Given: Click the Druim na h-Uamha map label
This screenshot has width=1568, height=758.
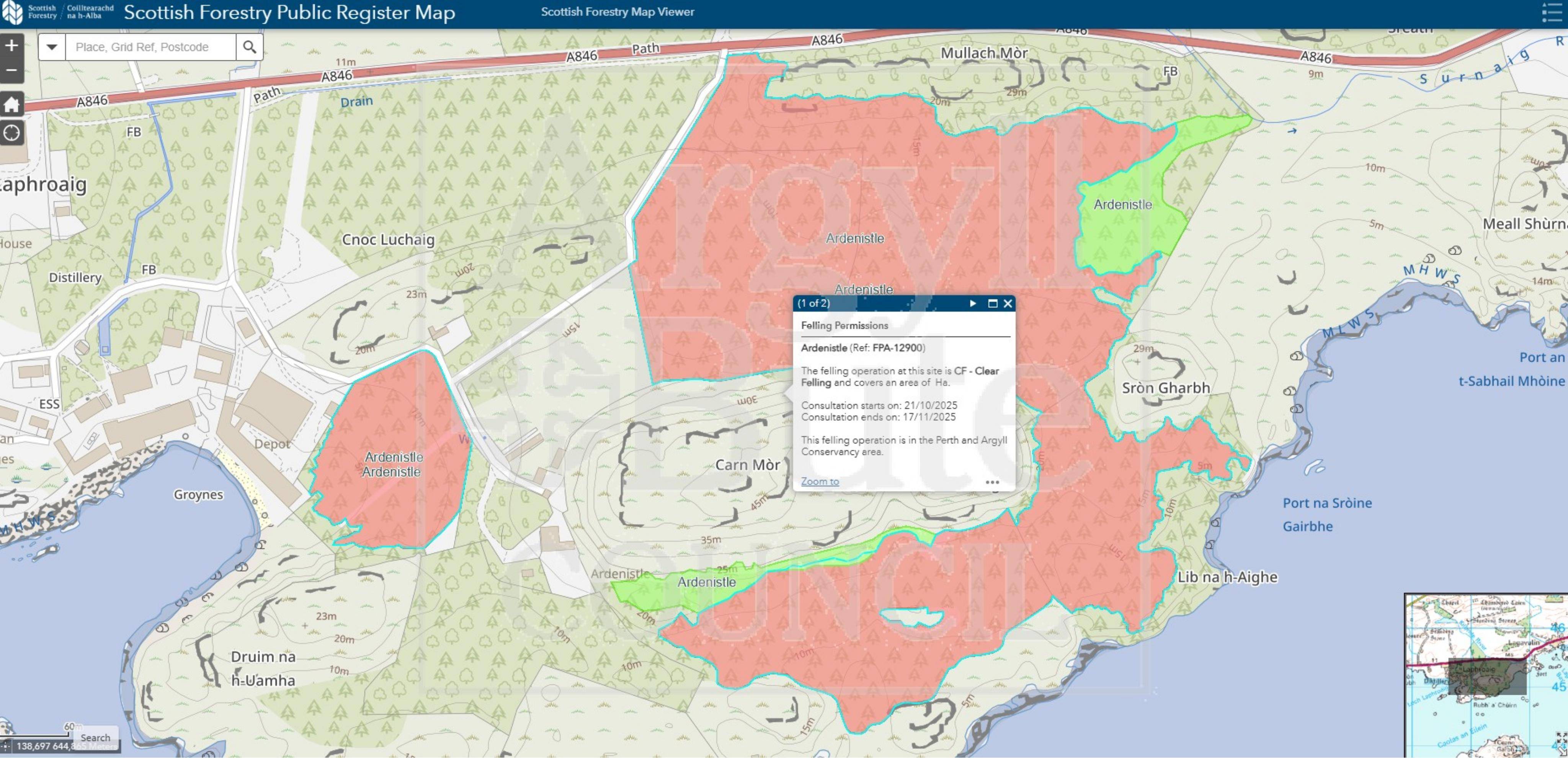Looking at the screenshot, I should [x=263, y=668].
